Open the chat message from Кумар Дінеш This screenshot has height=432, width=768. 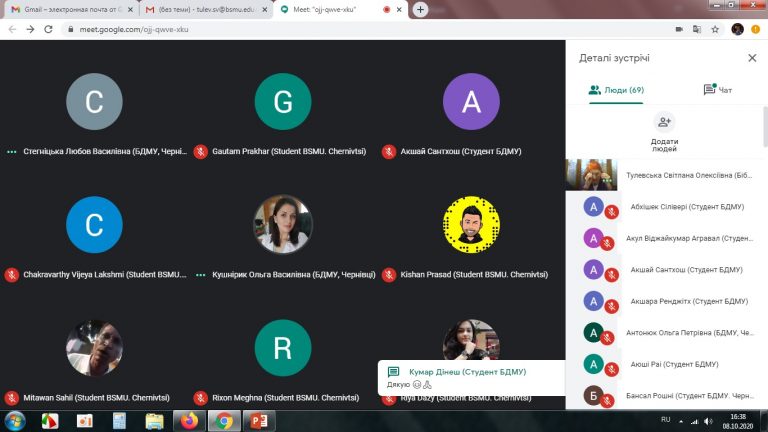468,377
